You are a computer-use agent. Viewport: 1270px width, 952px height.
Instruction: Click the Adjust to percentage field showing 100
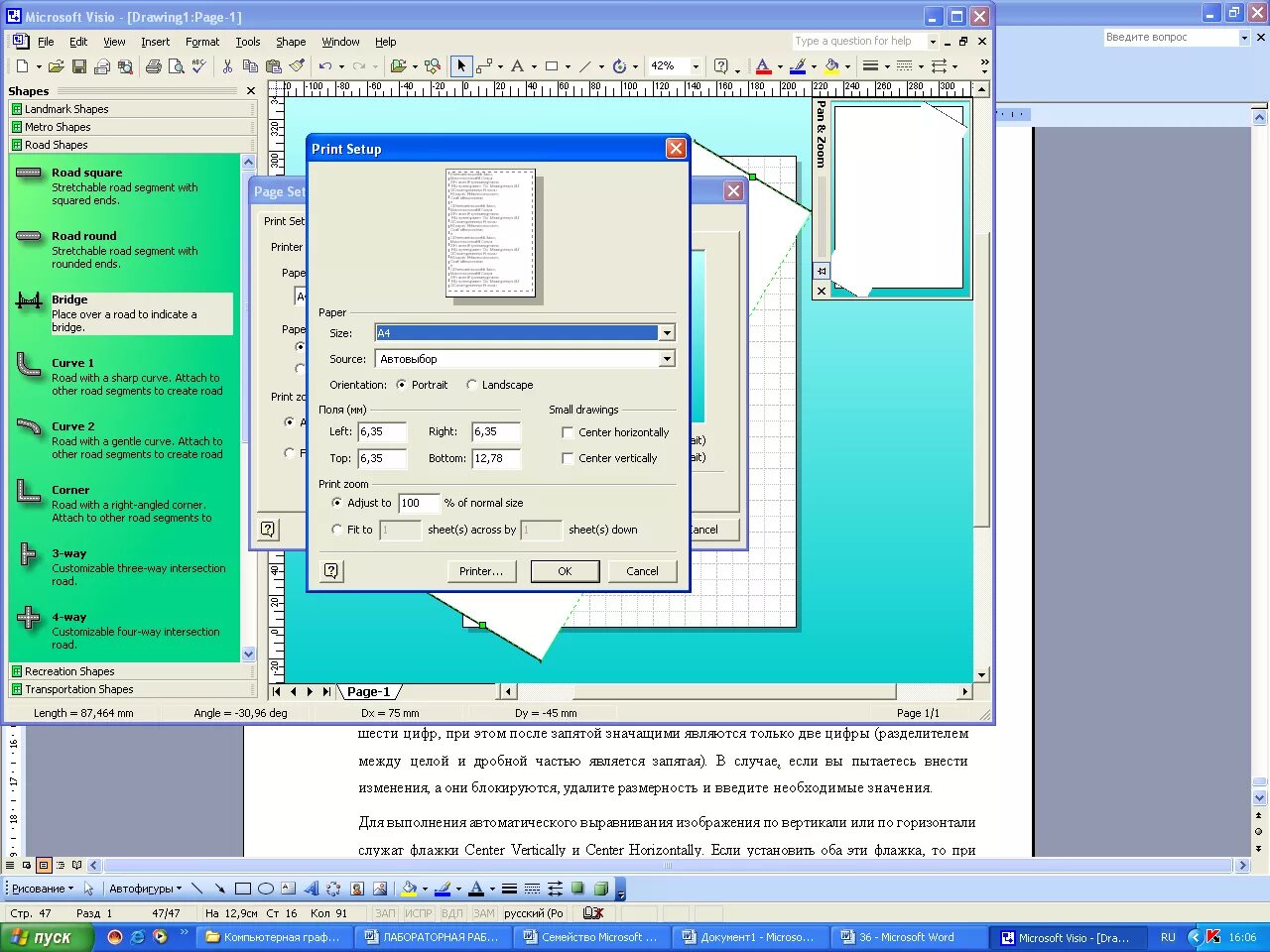419,503
